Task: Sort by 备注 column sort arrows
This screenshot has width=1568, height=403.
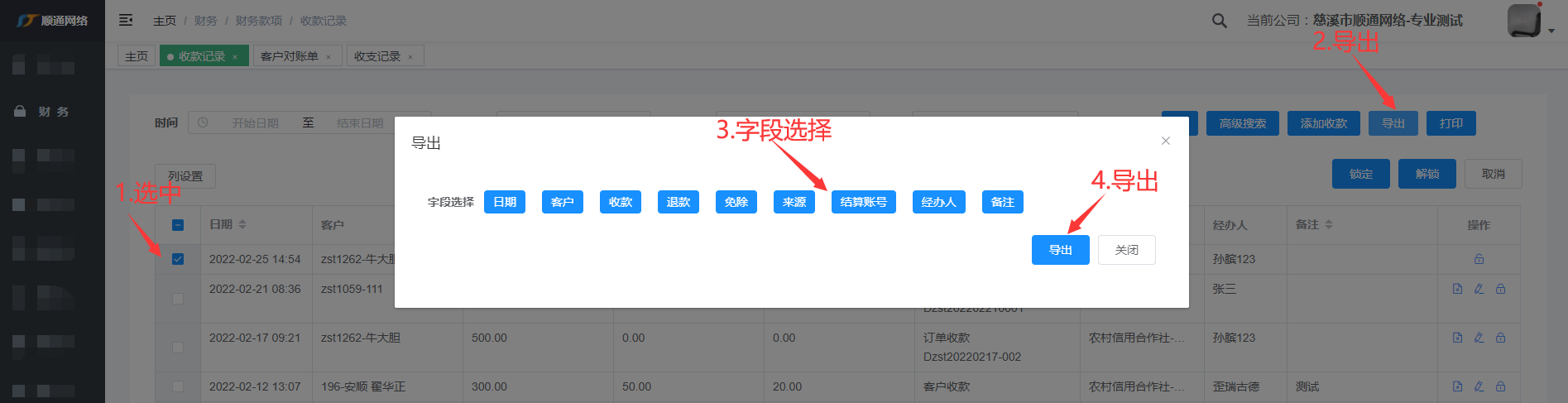Action: [x=1328, y=224]
